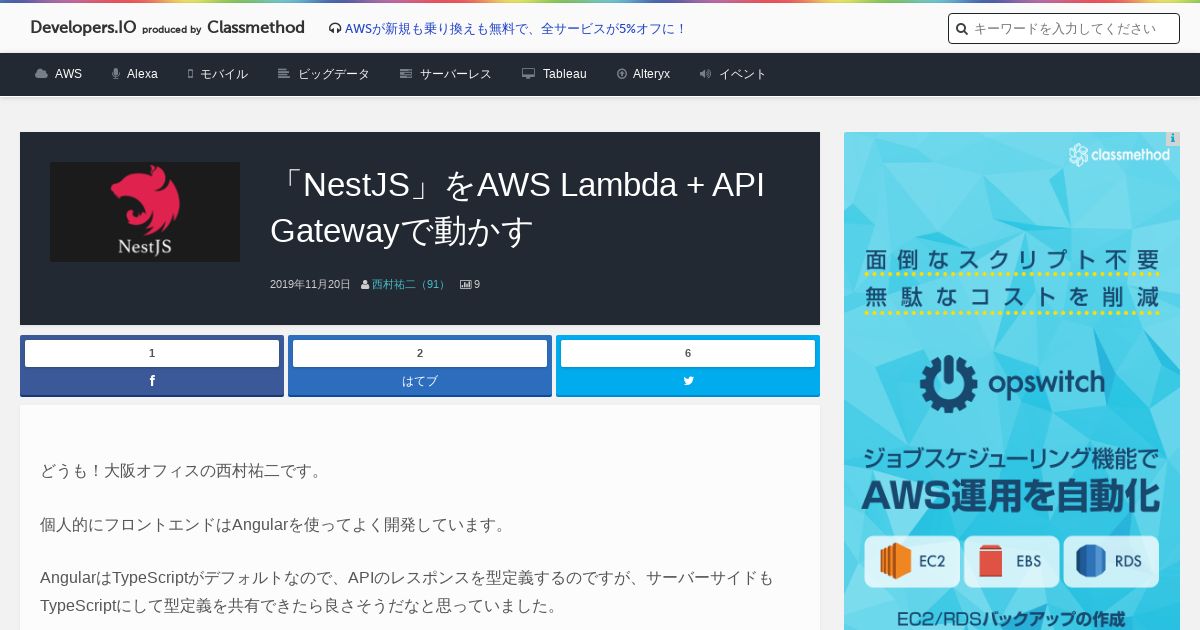Click the user icon before the author name
Image resolution: width=1200 pixels, height=630 pixels.
(x=365, y=285)
